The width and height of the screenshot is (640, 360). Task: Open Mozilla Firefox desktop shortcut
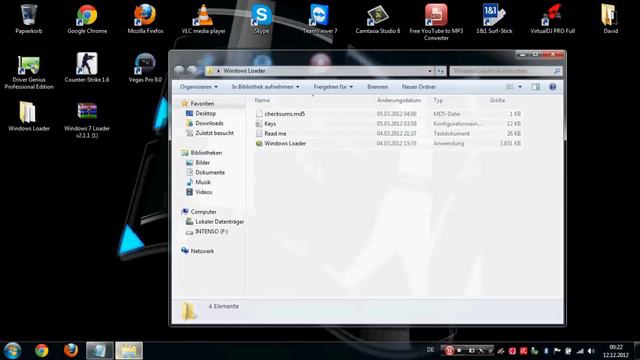[x=145, y=19]
